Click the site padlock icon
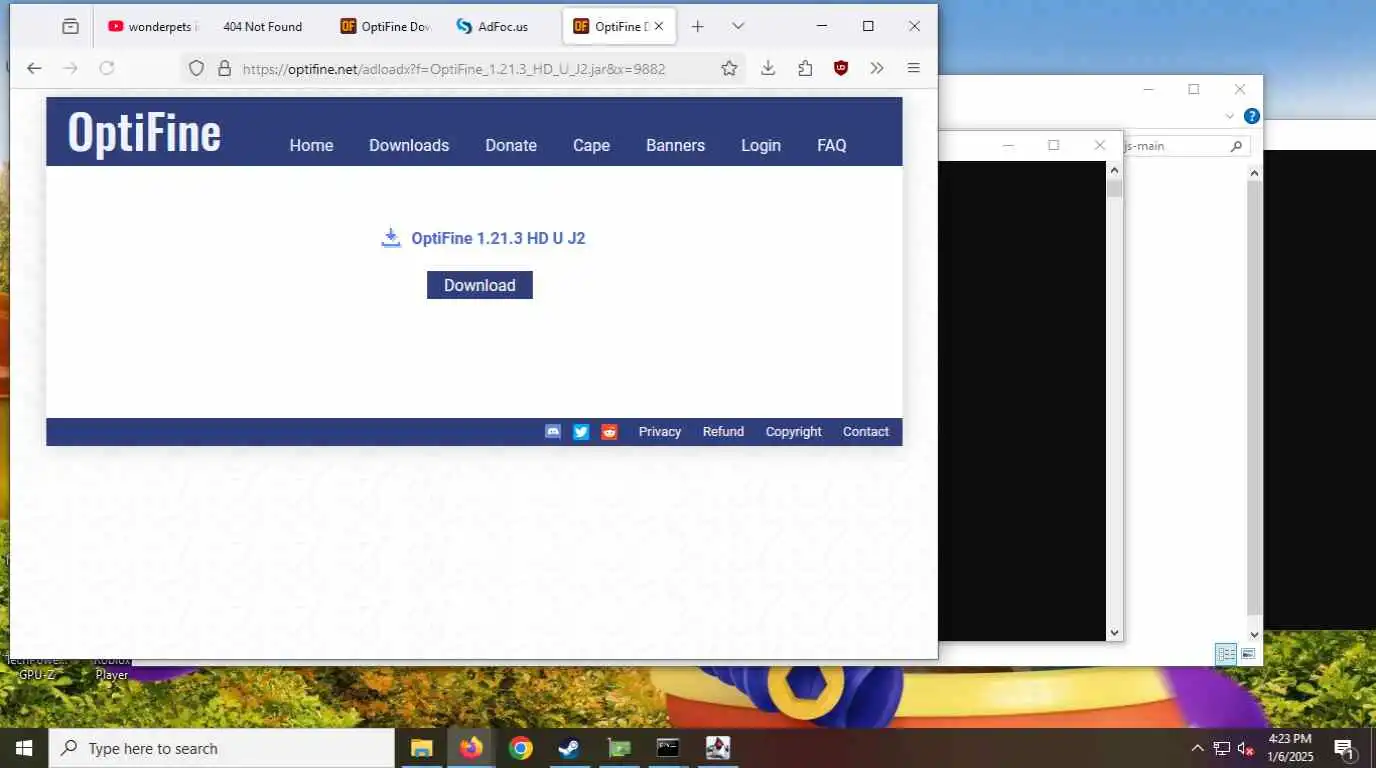1376x768 pixels. click(224, 68)
